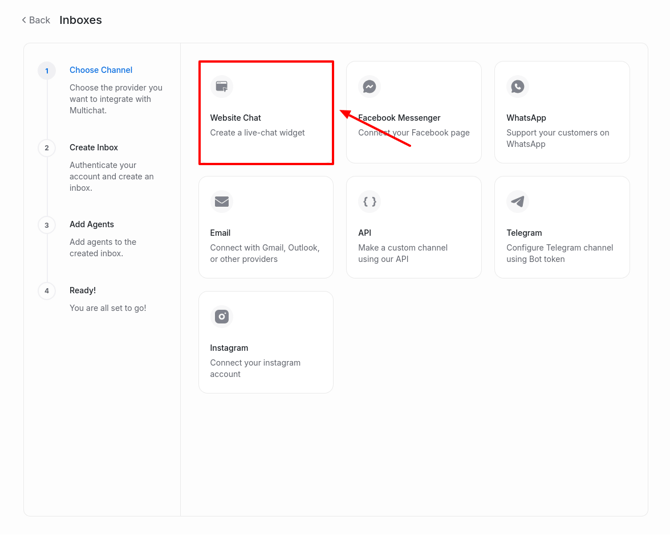This screenshot has height=537, width=670.
Task: Click step number 4 circle
Action: (47, 291)
